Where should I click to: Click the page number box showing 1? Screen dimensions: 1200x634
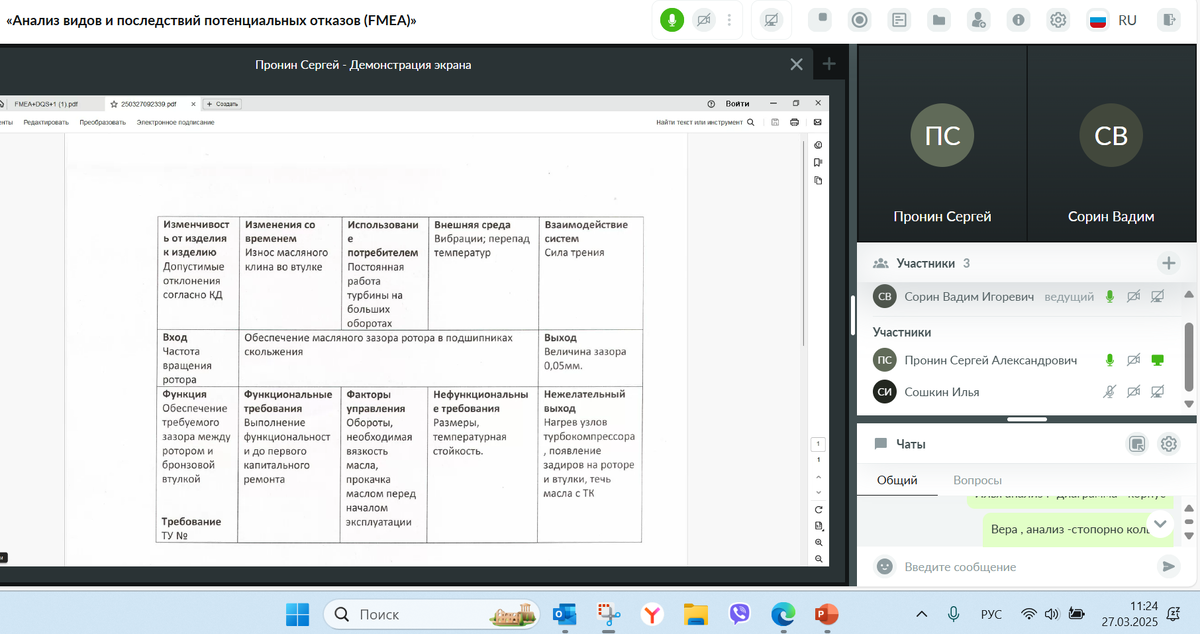tap(818, 443)
